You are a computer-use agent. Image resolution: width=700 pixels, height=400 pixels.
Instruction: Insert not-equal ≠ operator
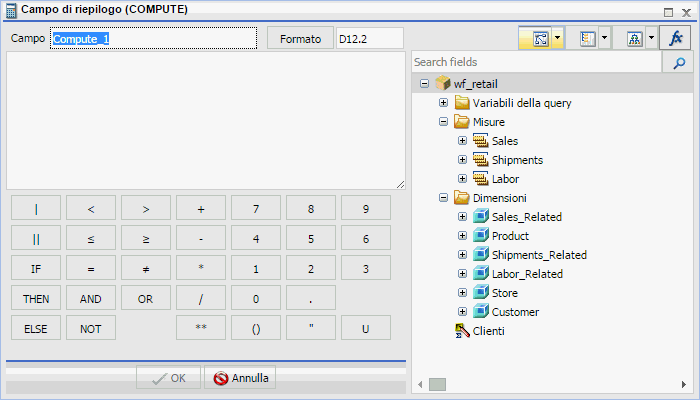(x=146, y=268)
